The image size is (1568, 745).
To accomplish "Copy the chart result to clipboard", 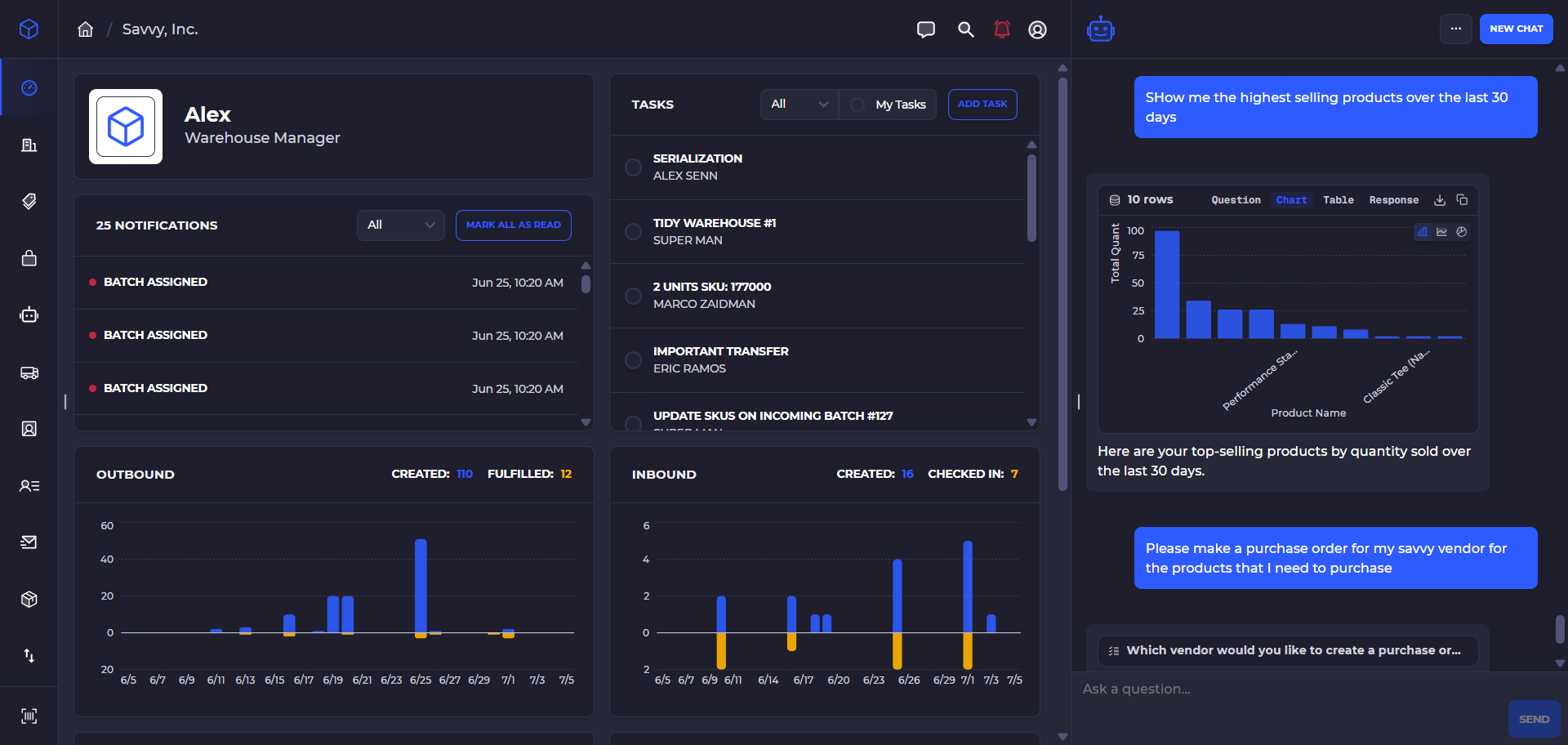I will coord(1462,200).
